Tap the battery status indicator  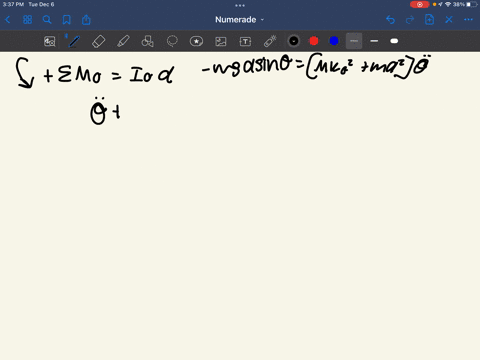point(472,4)
